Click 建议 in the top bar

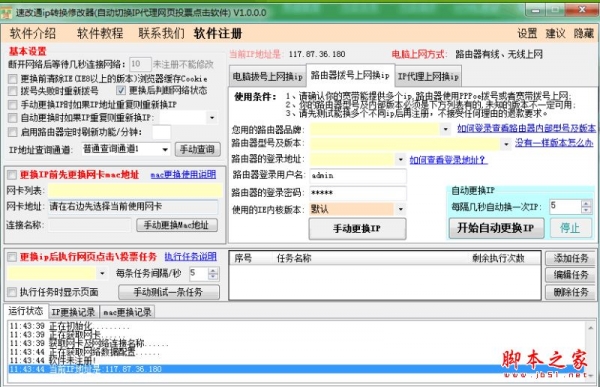tap(555, 34)
